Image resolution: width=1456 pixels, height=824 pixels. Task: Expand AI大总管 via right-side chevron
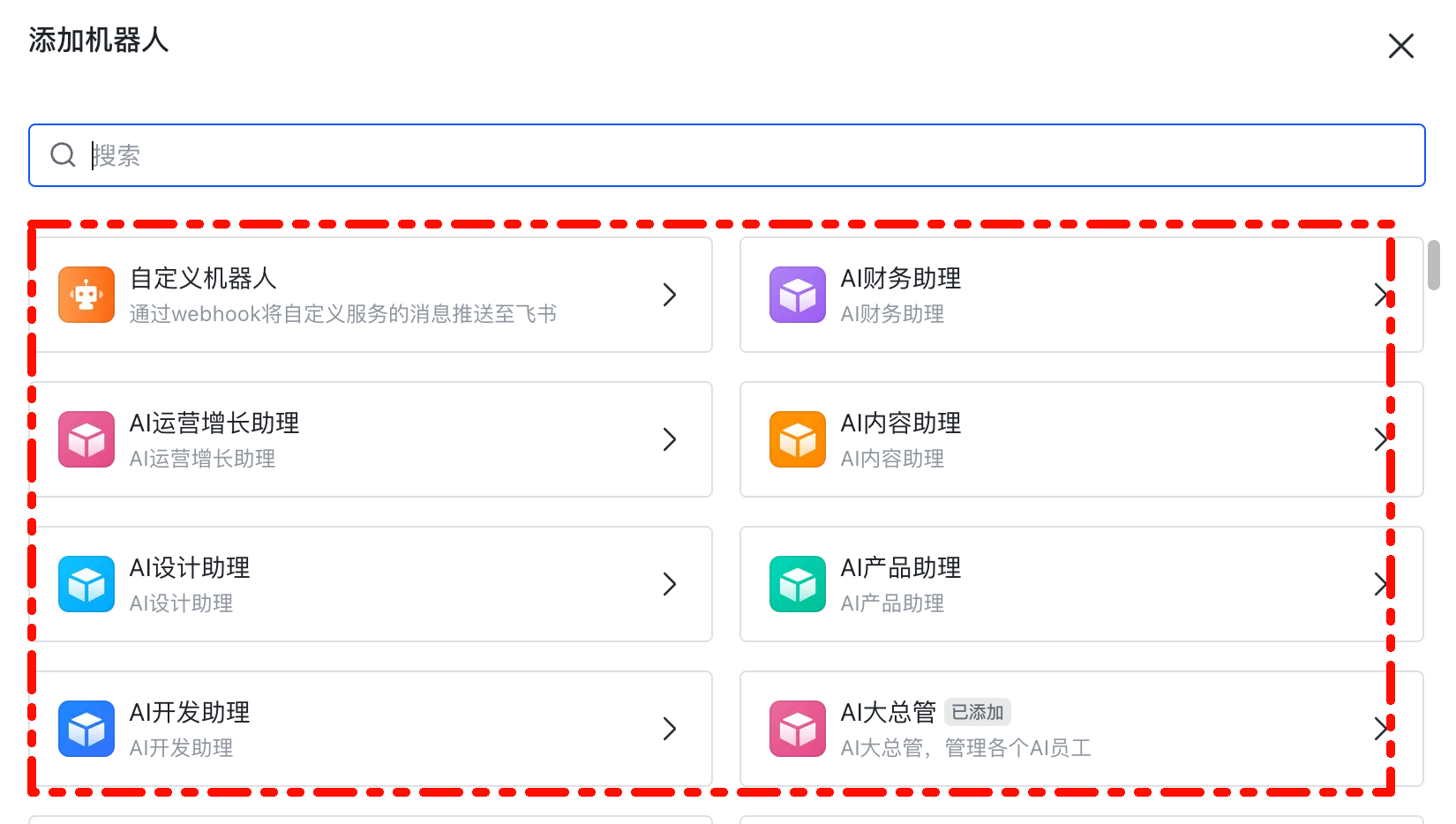click(1381, 729)
